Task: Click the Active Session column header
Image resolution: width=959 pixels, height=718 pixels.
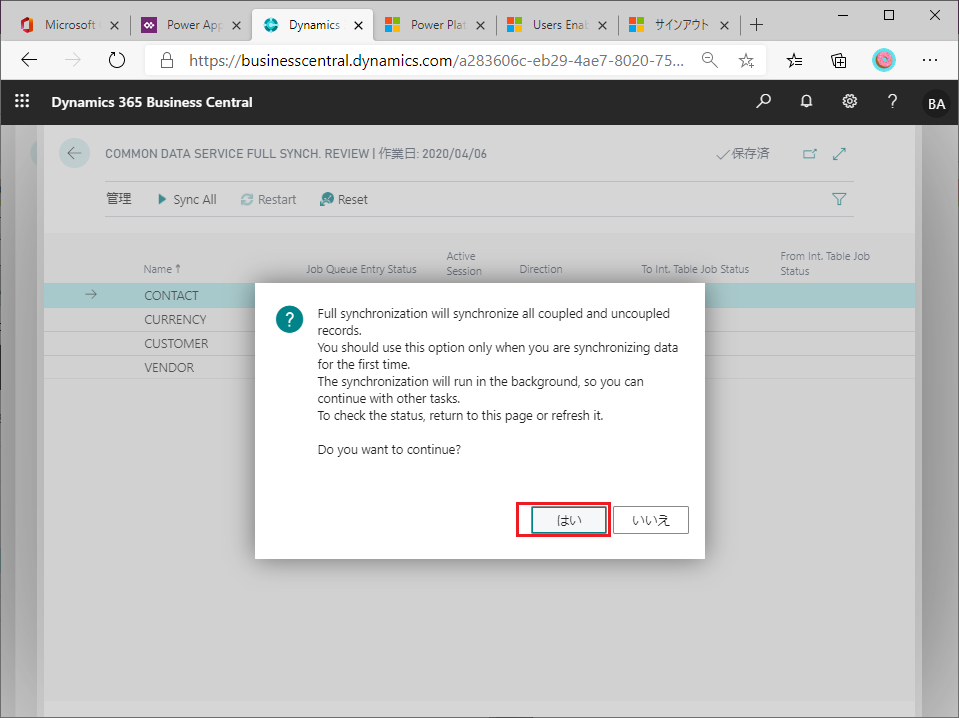Action: (x=464, y=264)
